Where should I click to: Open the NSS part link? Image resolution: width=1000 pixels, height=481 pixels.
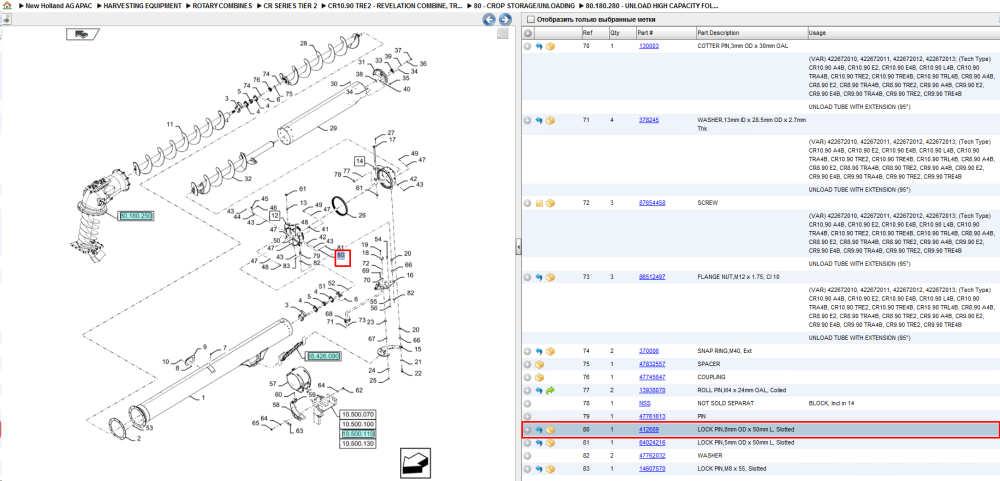[644, 404]
